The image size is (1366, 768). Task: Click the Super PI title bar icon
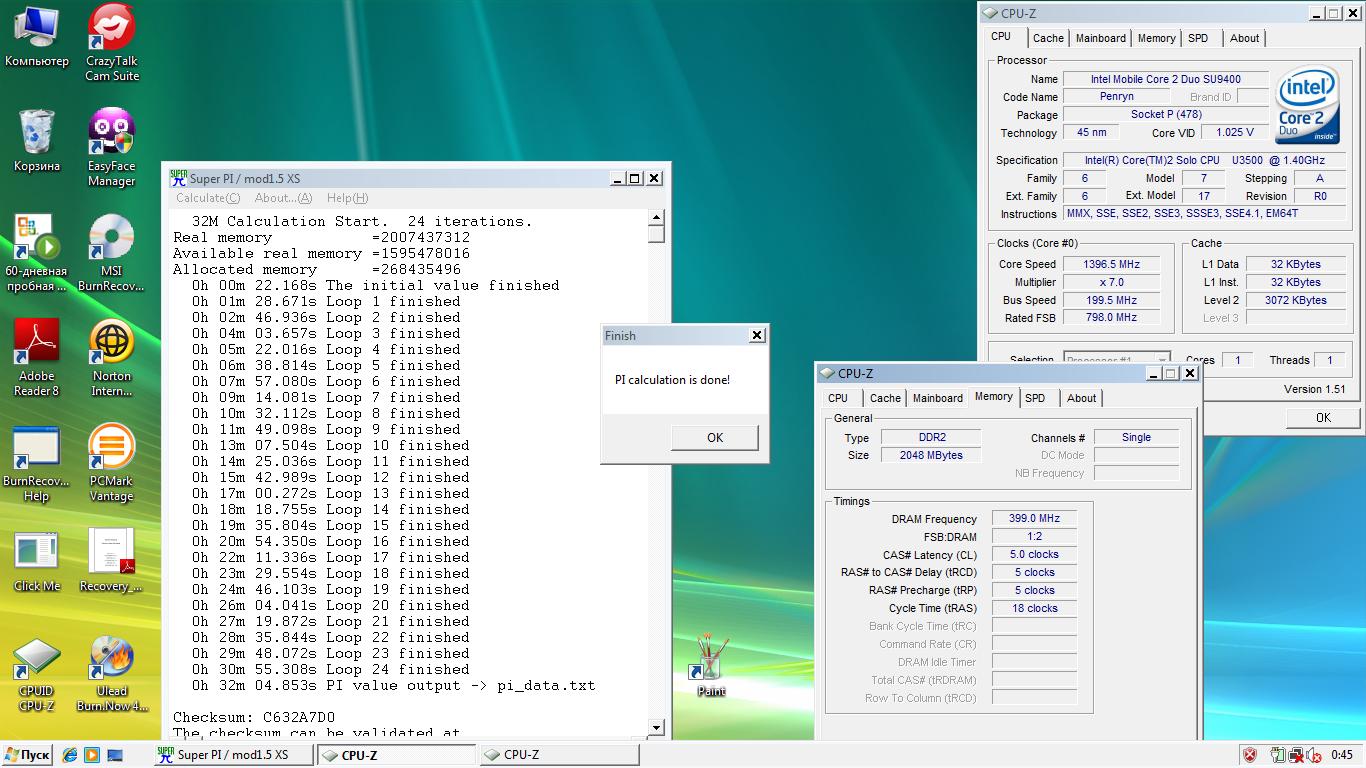click(x=178, y=178)
